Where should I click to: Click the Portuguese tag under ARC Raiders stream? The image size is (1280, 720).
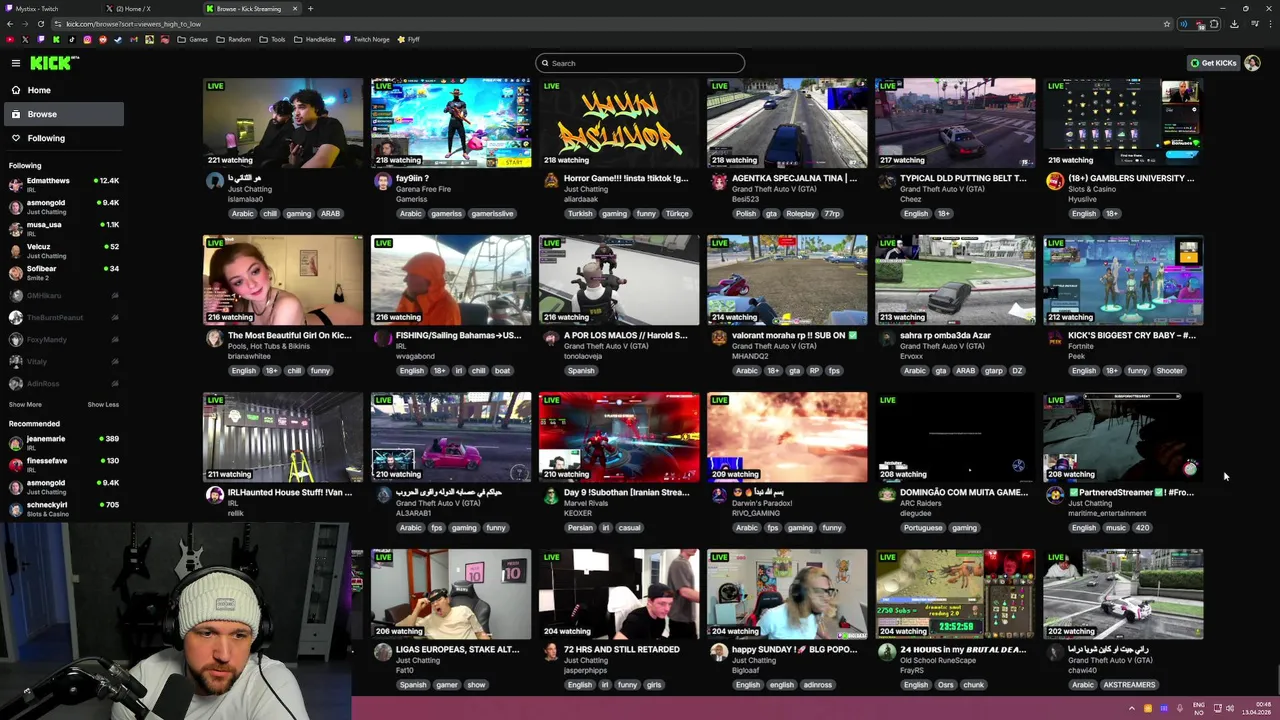click(923, 528)
